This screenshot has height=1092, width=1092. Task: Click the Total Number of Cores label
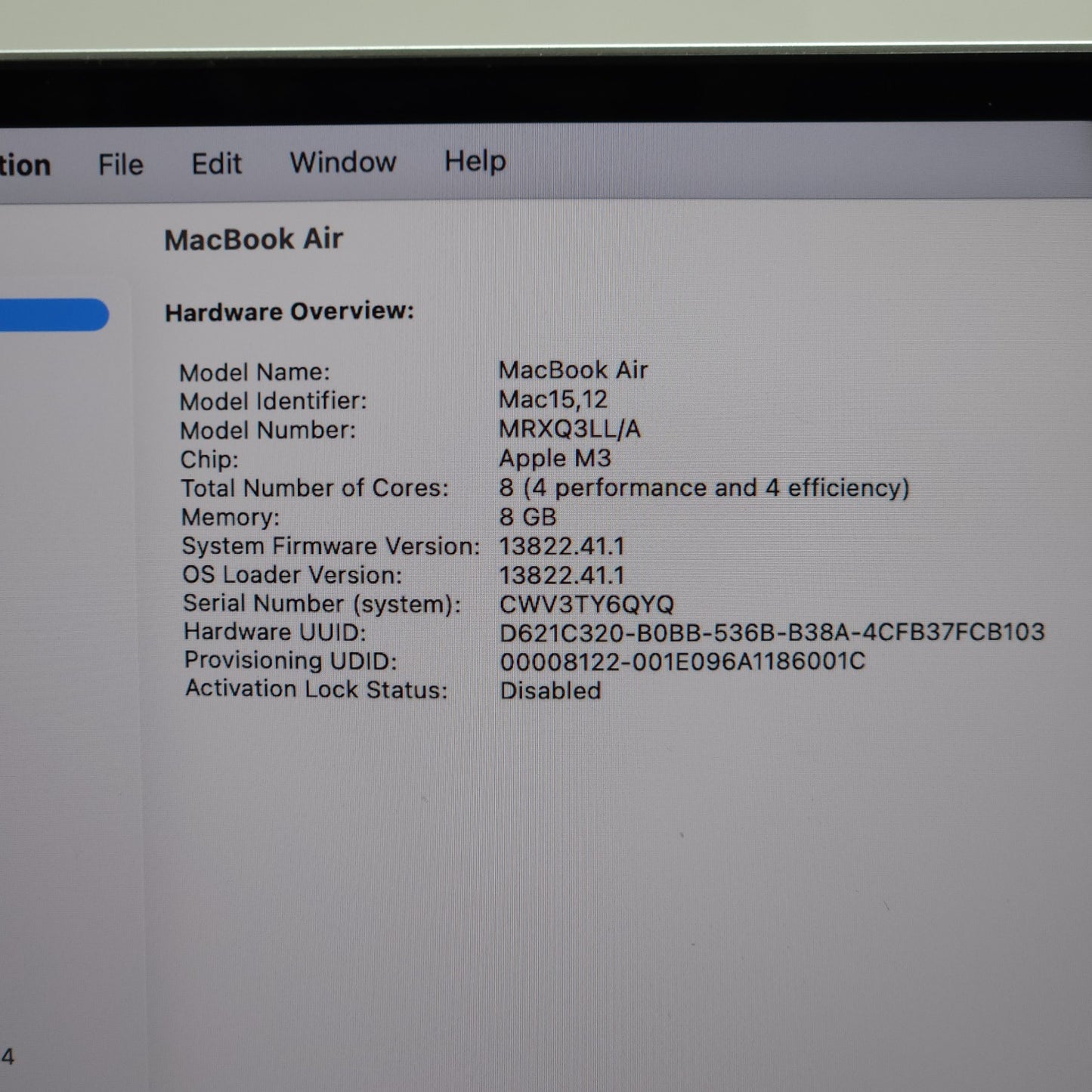314,488
